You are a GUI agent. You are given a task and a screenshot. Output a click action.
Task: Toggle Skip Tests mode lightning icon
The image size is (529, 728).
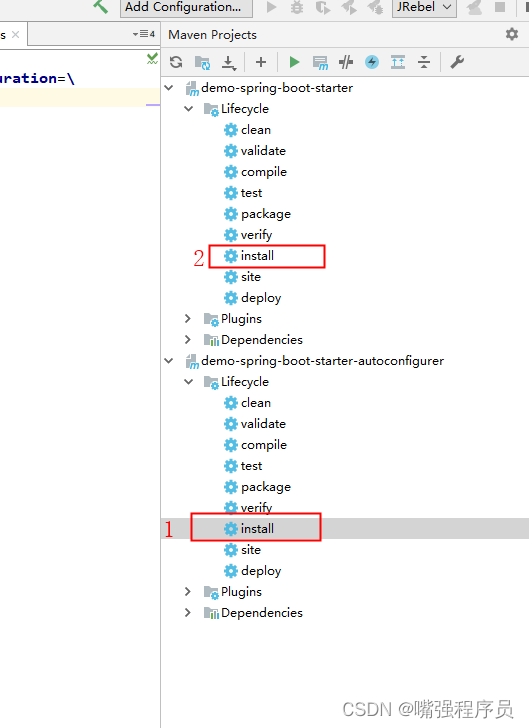372,62
